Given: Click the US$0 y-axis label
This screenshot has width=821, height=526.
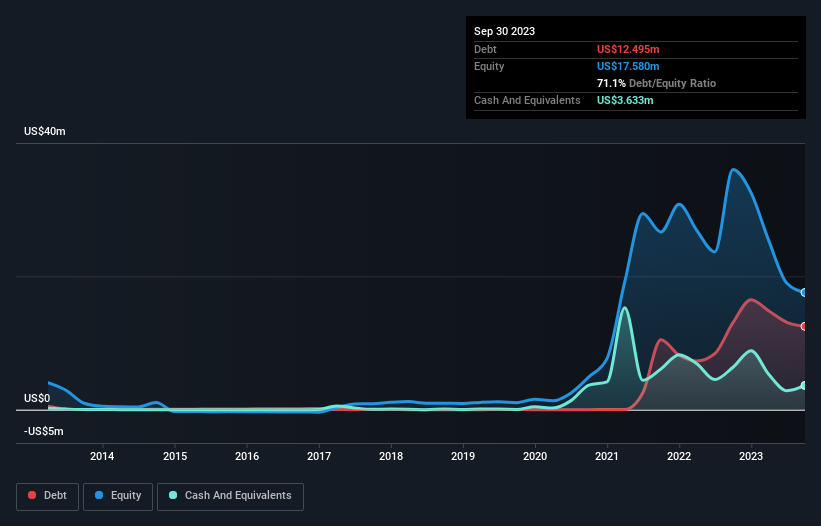Looking at the screenshot, I should click(37, 398).
